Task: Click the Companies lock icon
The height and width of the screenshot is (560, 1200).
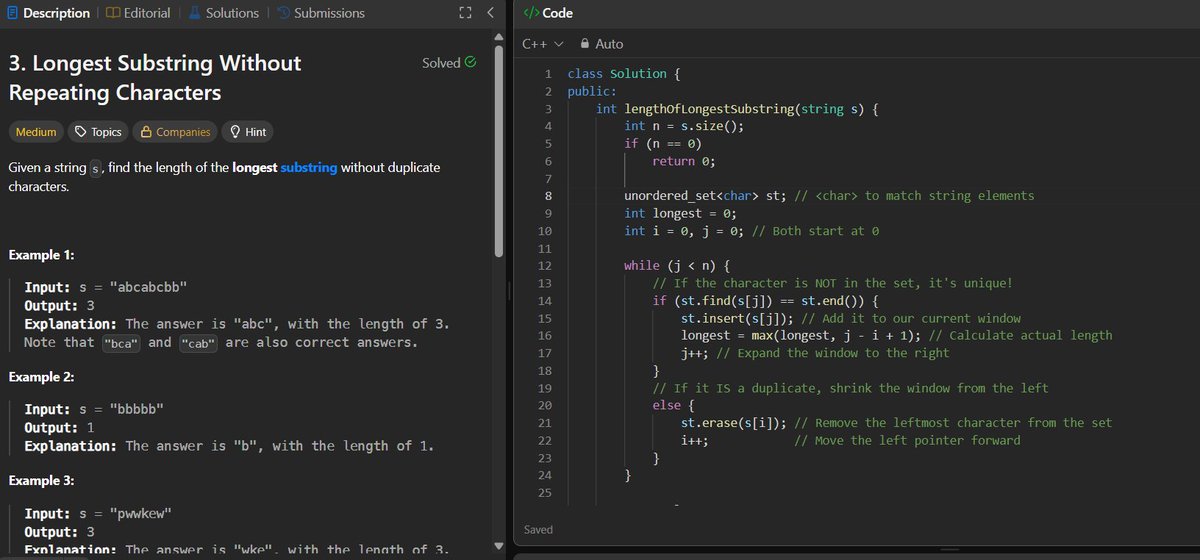Action: pos(146,132)
